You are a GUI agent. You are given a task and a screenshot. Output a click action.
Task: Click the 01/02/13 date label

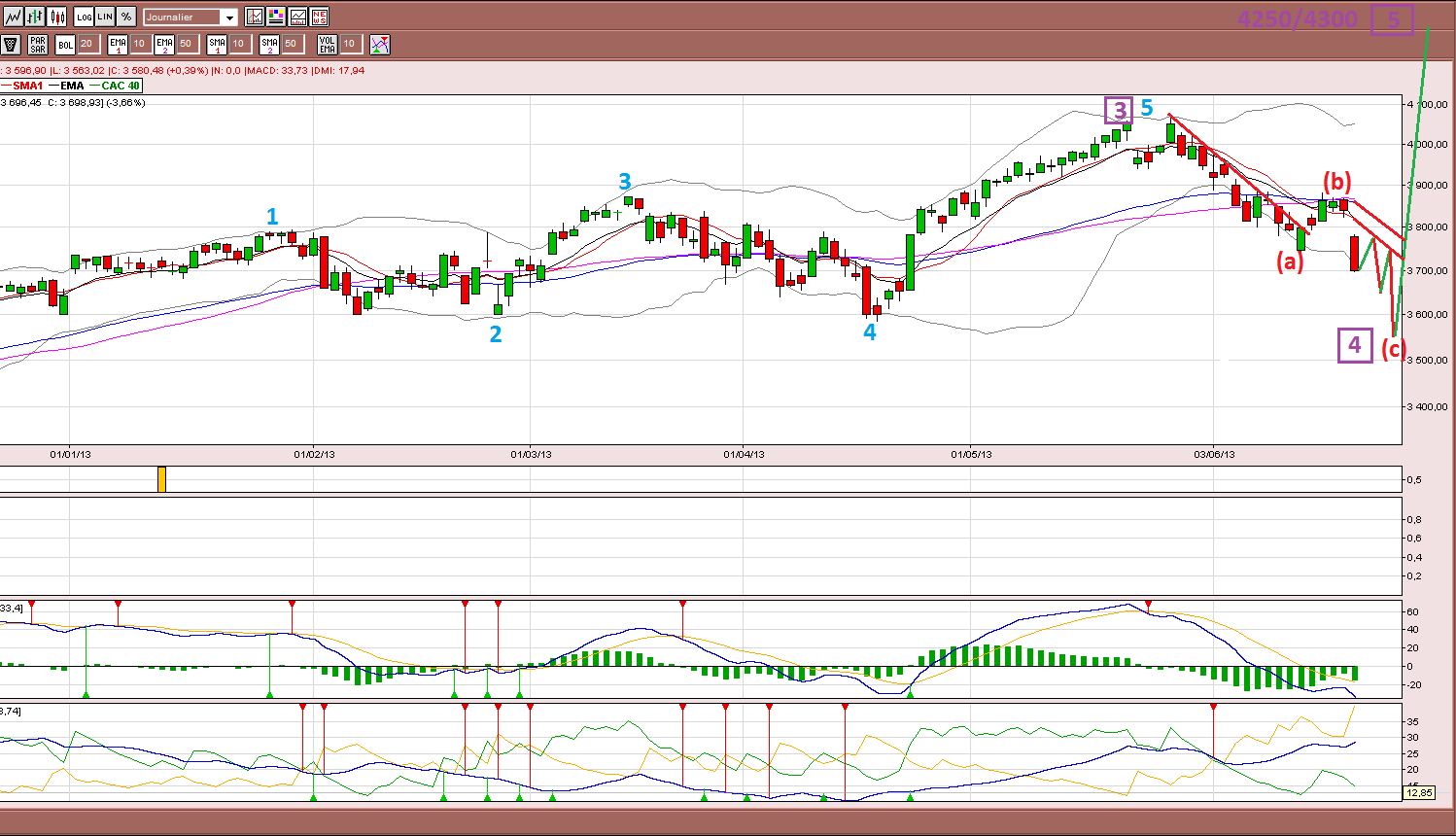pos(314,454)
